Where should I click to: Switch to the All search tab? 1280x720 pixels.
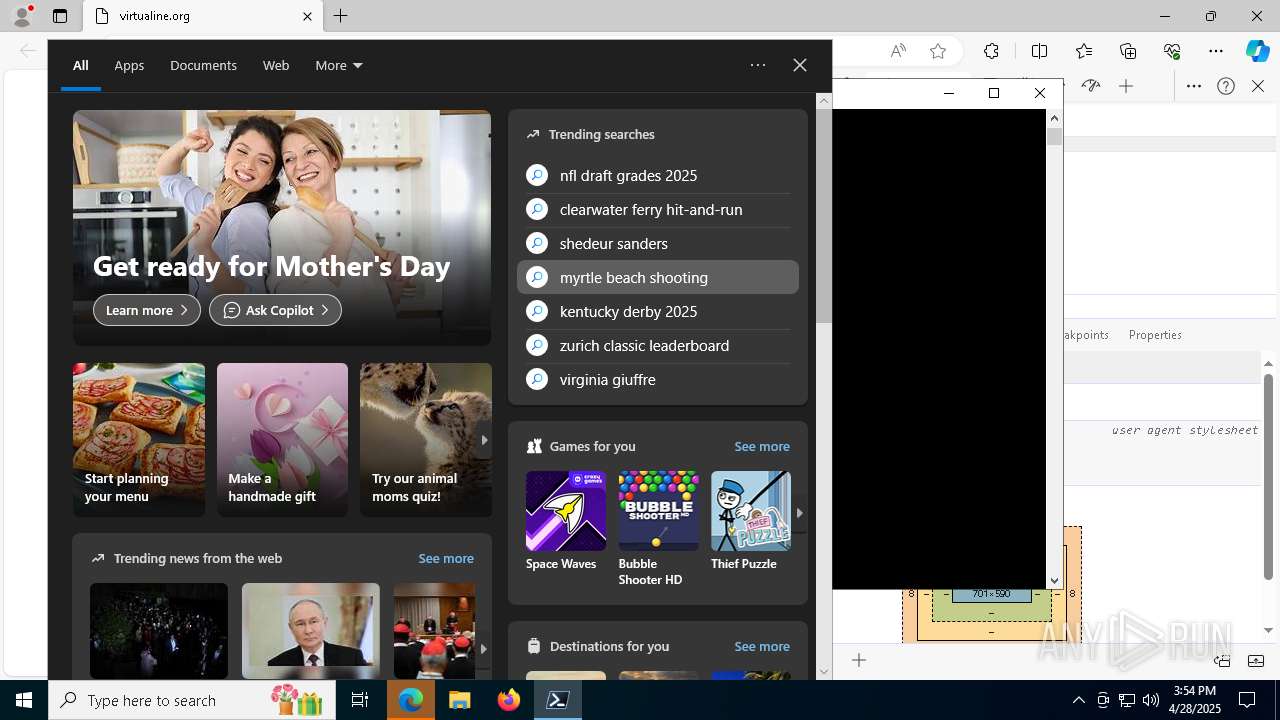coord(81,65)
